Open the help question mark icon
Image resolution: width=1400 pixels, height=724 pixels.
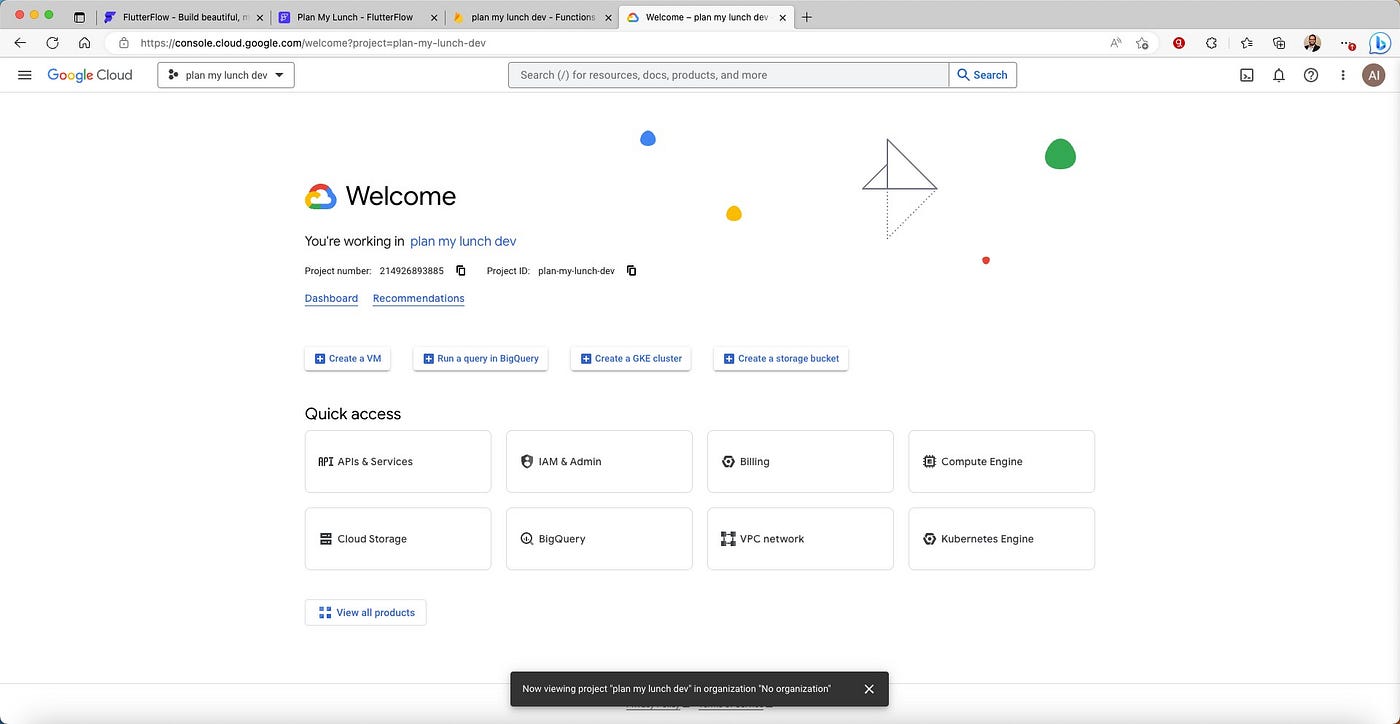click(1311, 75)
